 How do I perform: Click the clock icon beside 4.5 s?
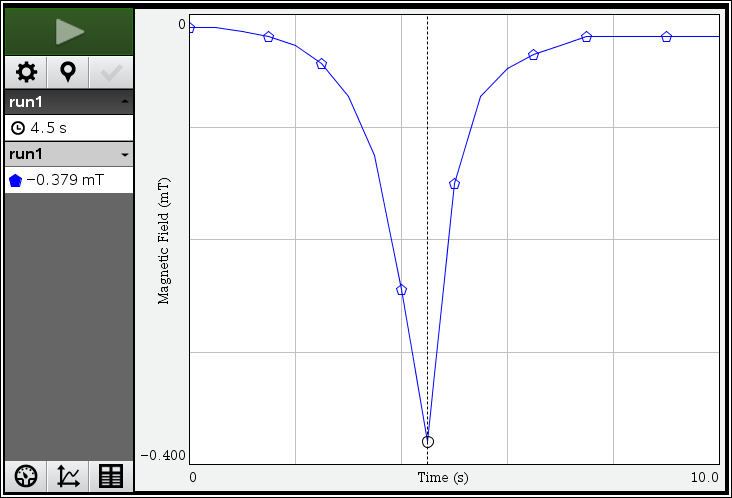[17, 128]
